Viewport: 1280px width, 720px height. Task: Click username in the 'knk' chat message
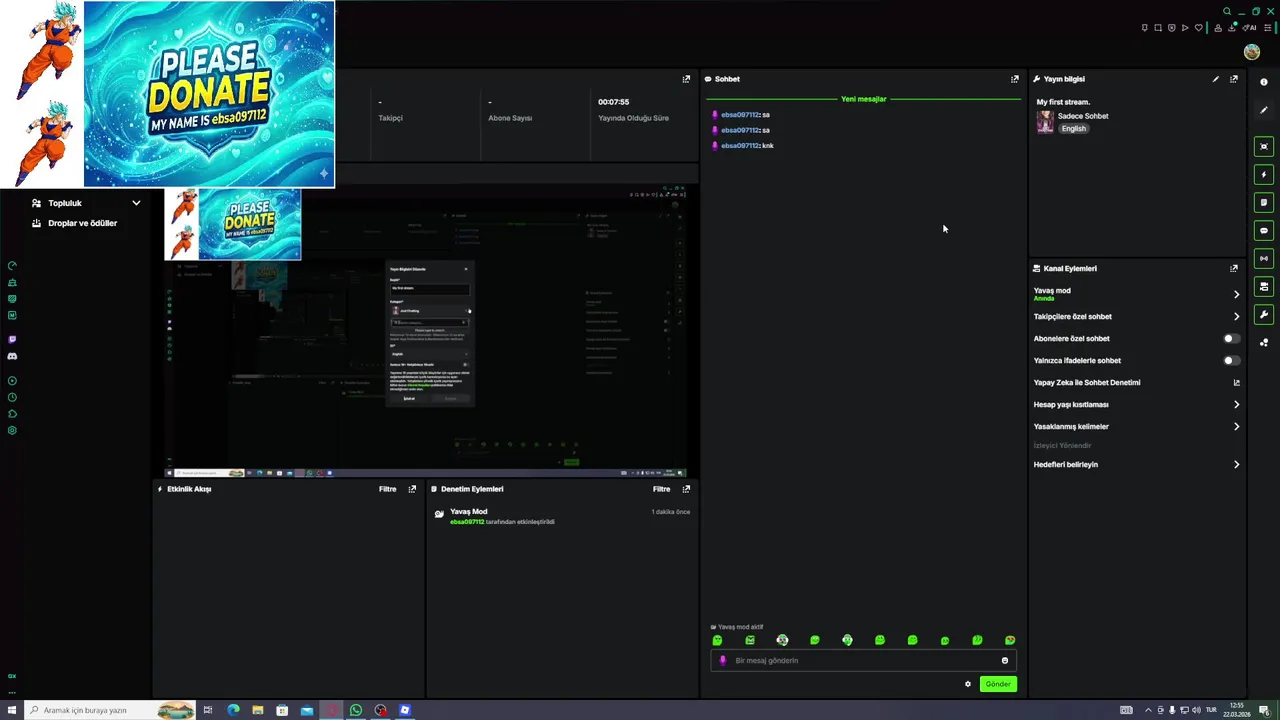tap(740, 146)
